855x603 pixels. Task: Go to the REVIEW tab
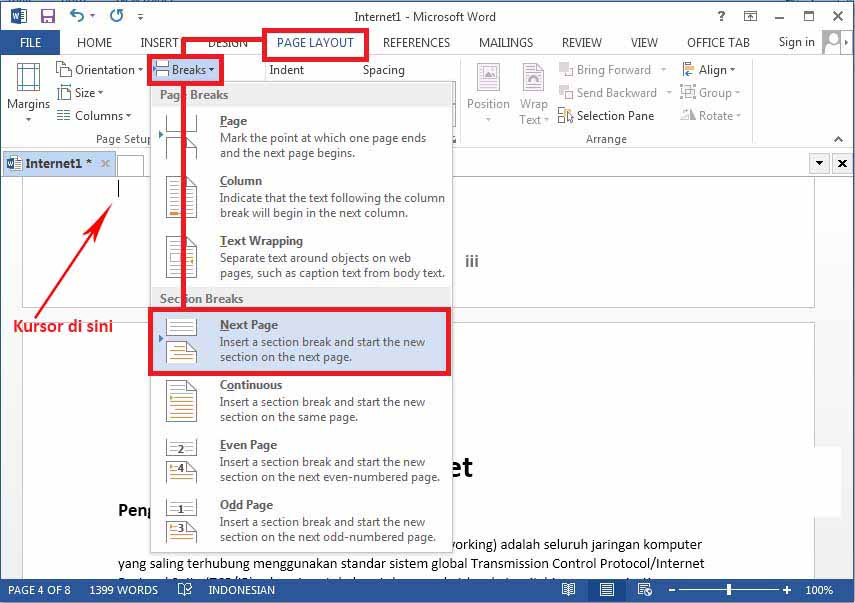point(582,43)
